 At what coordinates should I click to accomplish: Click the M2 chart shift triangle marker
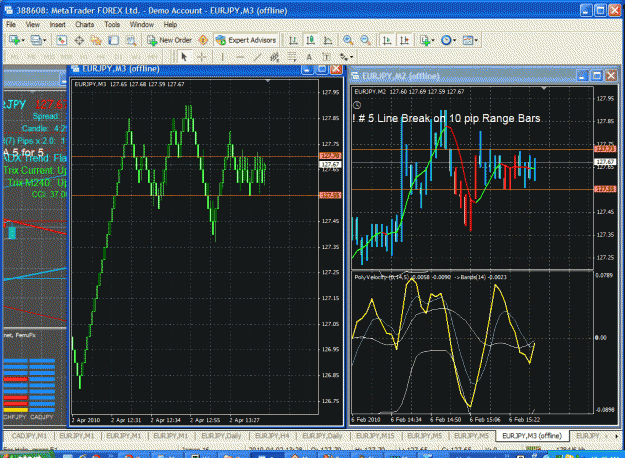pyautogui.click(x=544, y=88)
